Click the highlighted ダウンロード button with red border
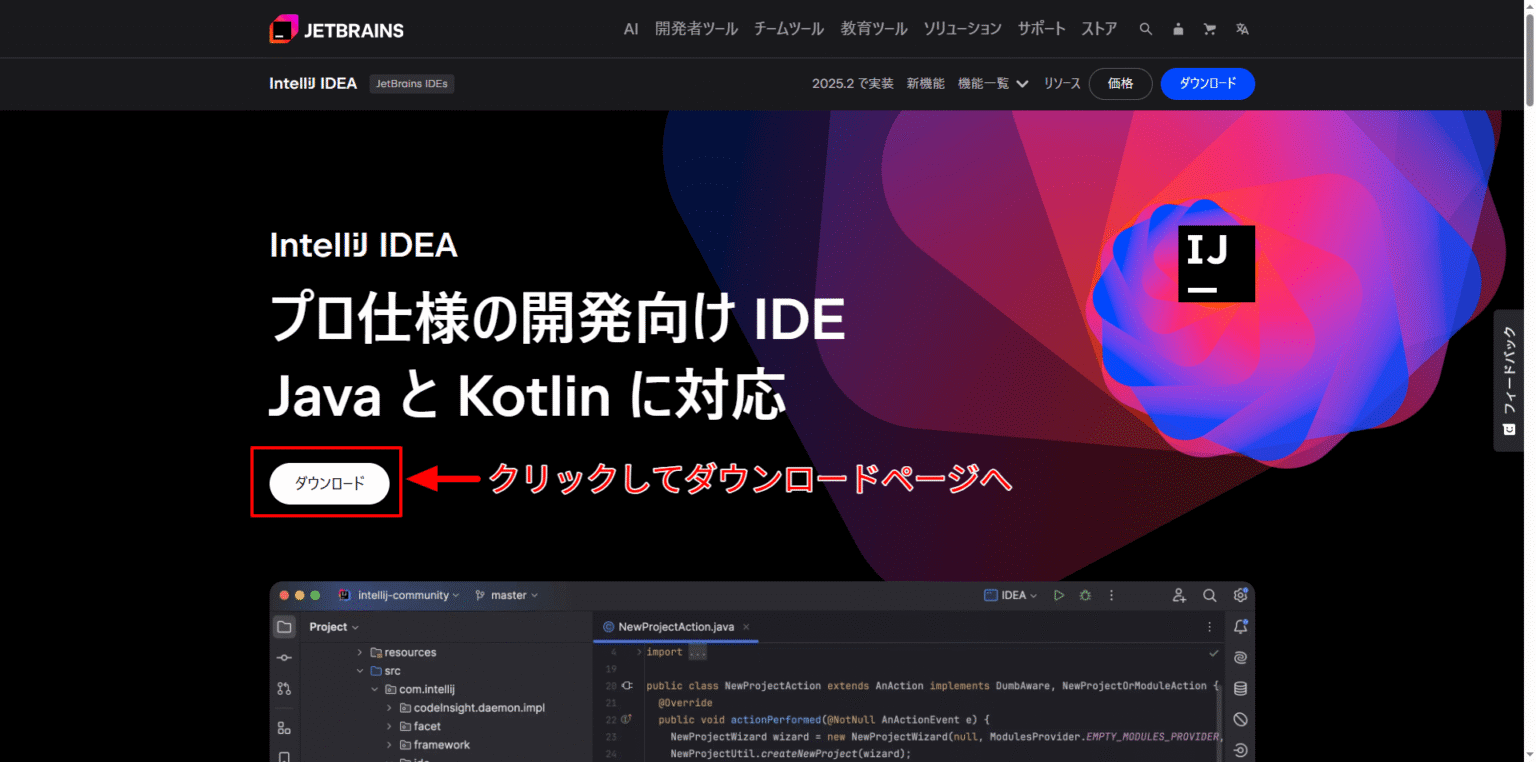Image resolution: width=1536 pixels, height=762 pixels. pos(328,483)
